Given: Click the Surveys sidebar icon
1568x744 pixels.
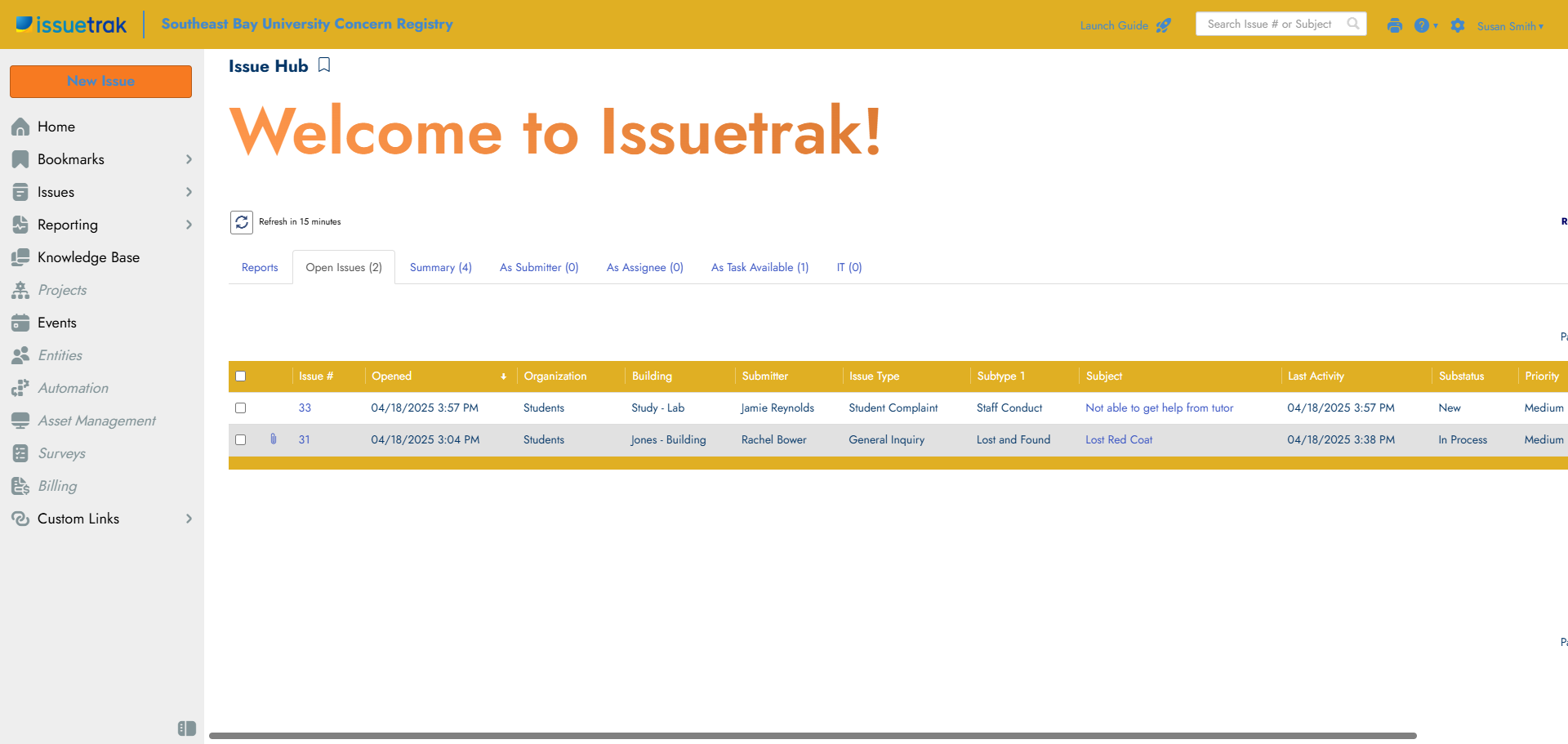Looking at the screenshot, I should [20, 453].
